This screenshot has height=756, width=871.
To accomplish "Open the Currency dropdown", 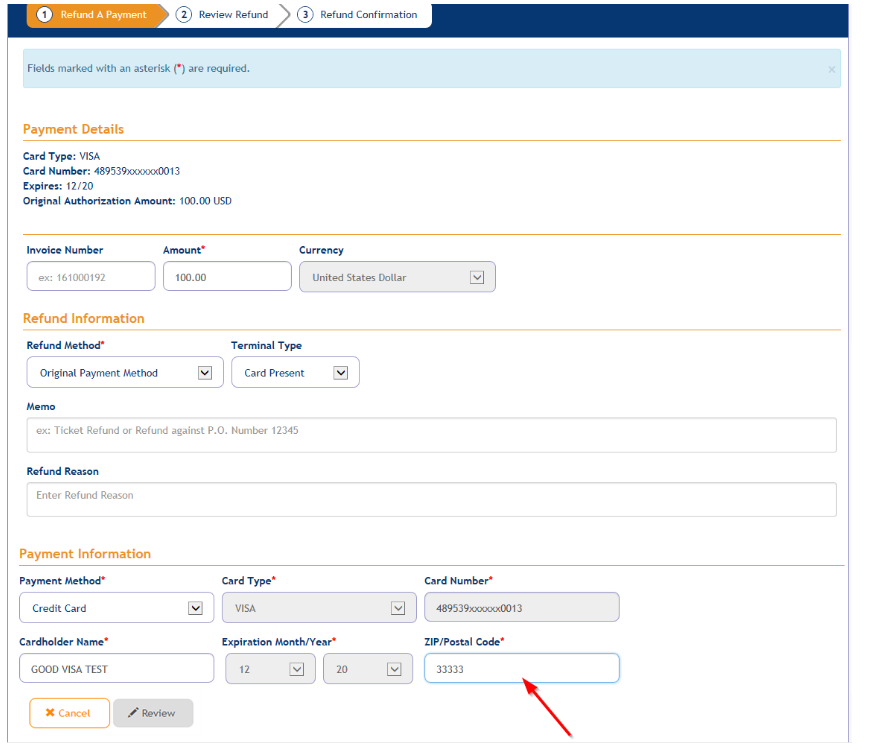I will (x=397, y=277).
